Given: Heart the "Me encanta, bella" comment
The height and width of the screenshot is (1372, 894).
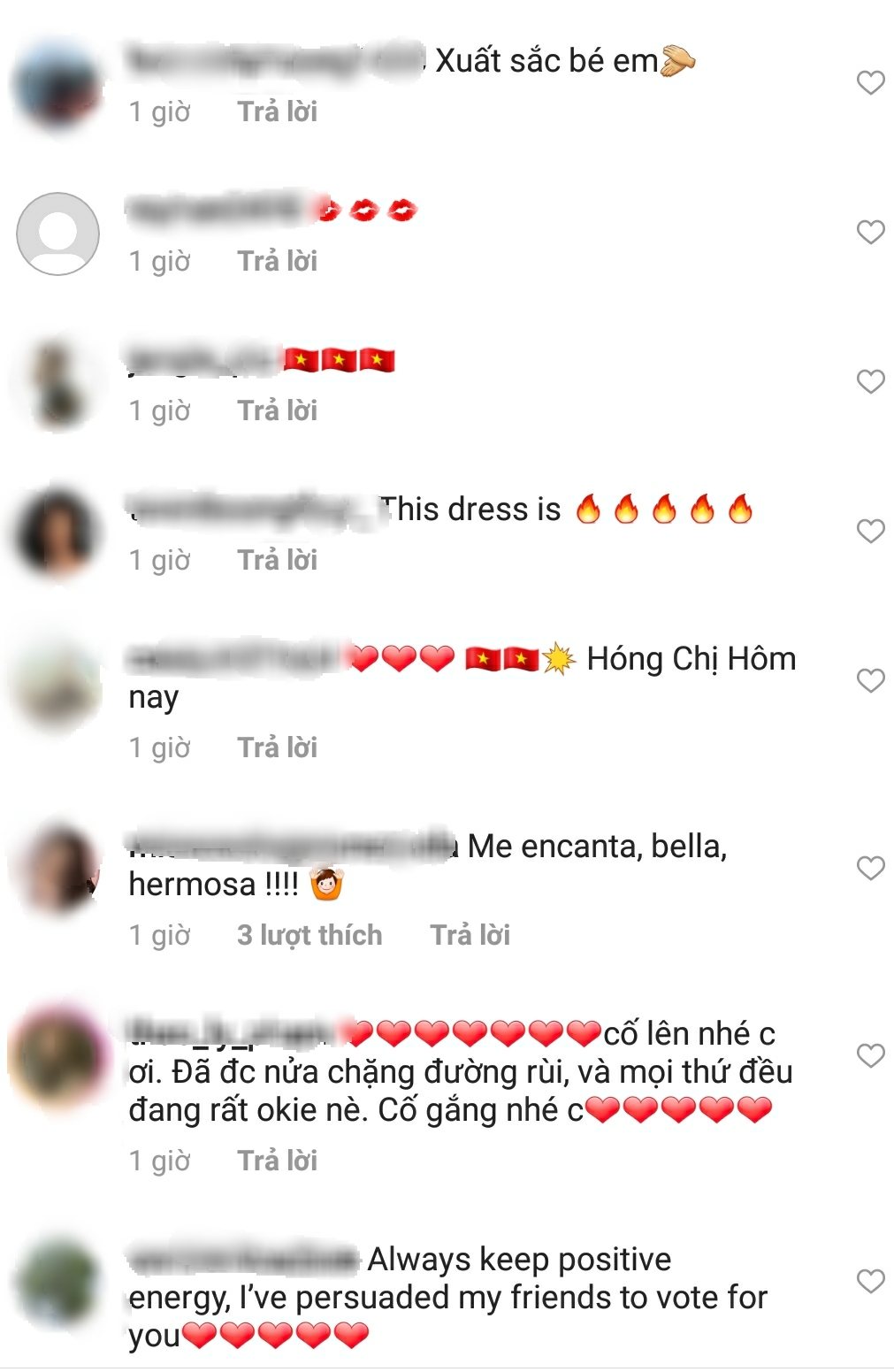Looking at the screenshot, I should pyautogui.click(x=870, y=868).
